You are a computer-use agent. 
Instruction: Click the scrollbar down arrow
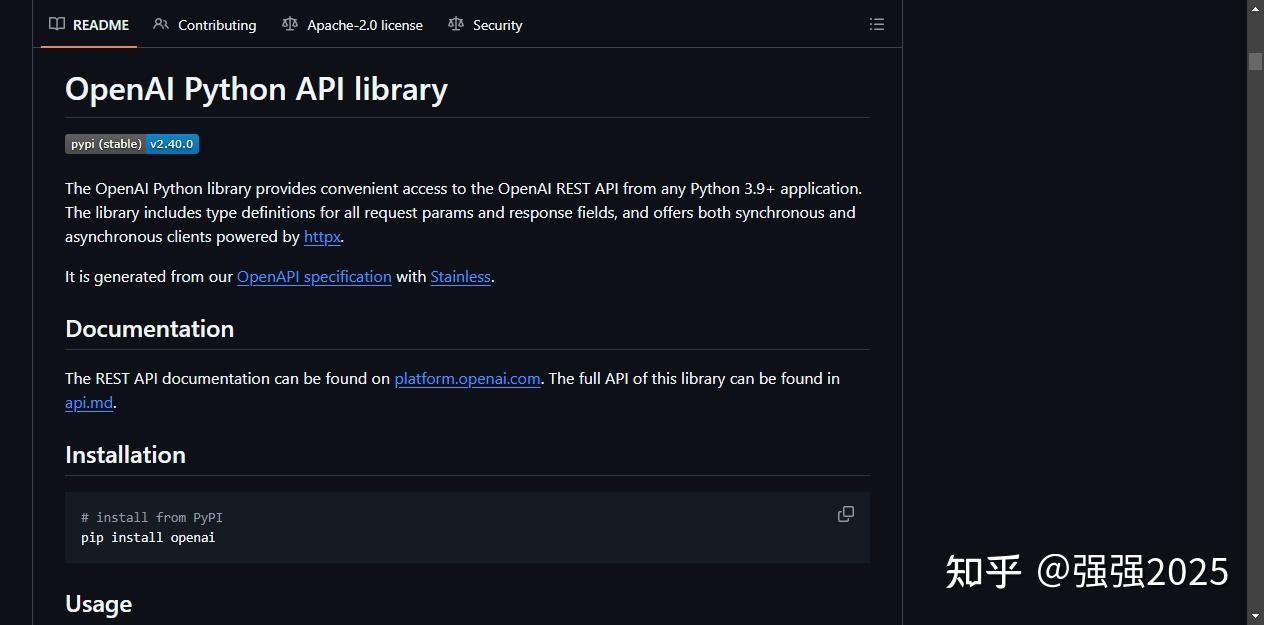click(x=1255, y=615)
